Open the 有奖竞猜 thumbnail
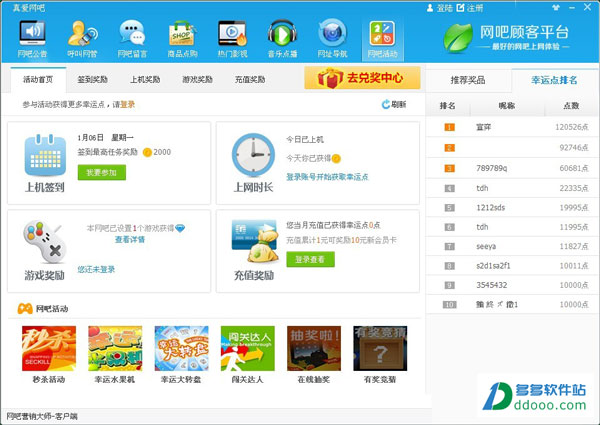 [x=380, y=348]
